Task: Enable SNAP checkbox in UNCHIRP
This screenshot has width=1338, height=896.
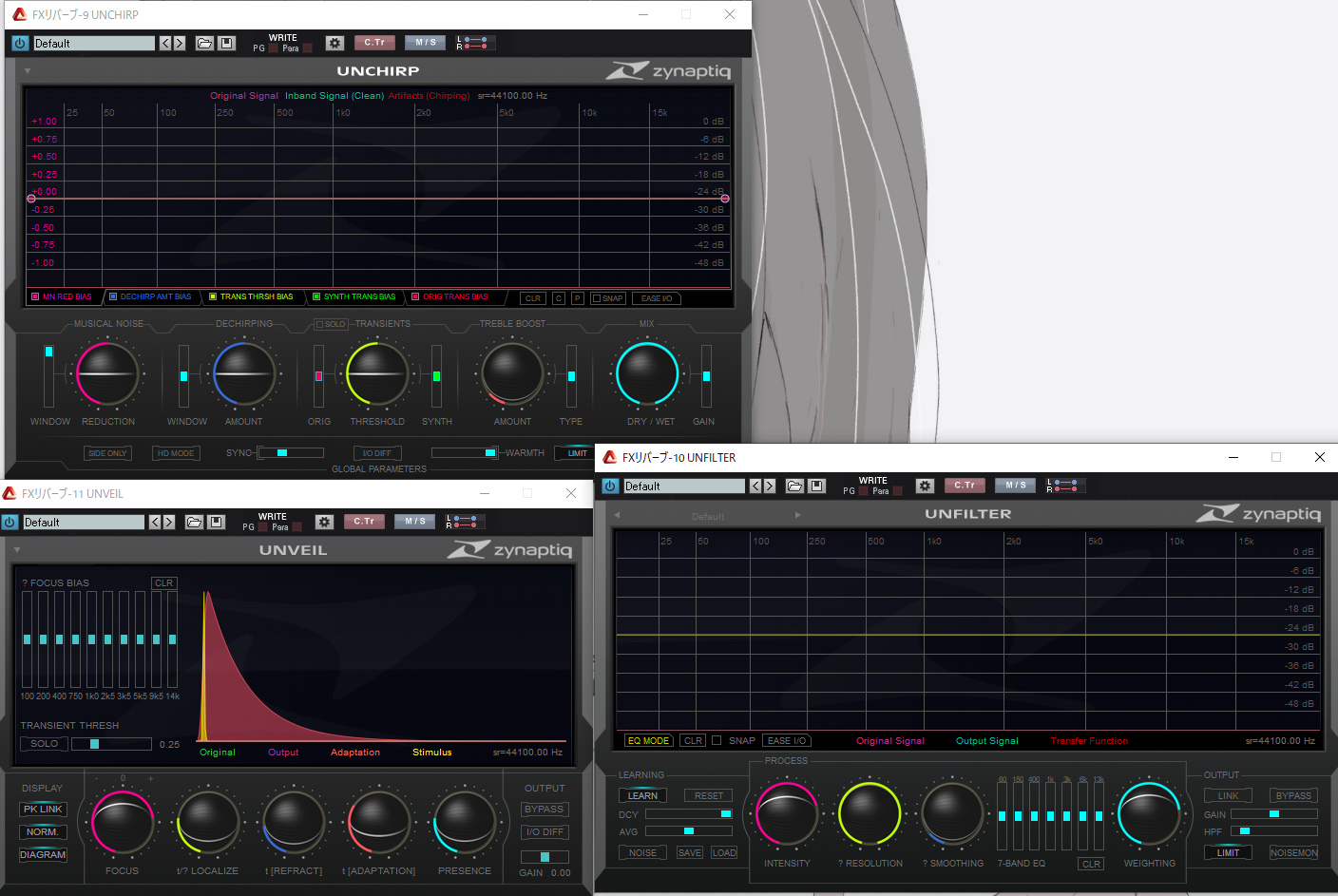Action: click(596, 298)
